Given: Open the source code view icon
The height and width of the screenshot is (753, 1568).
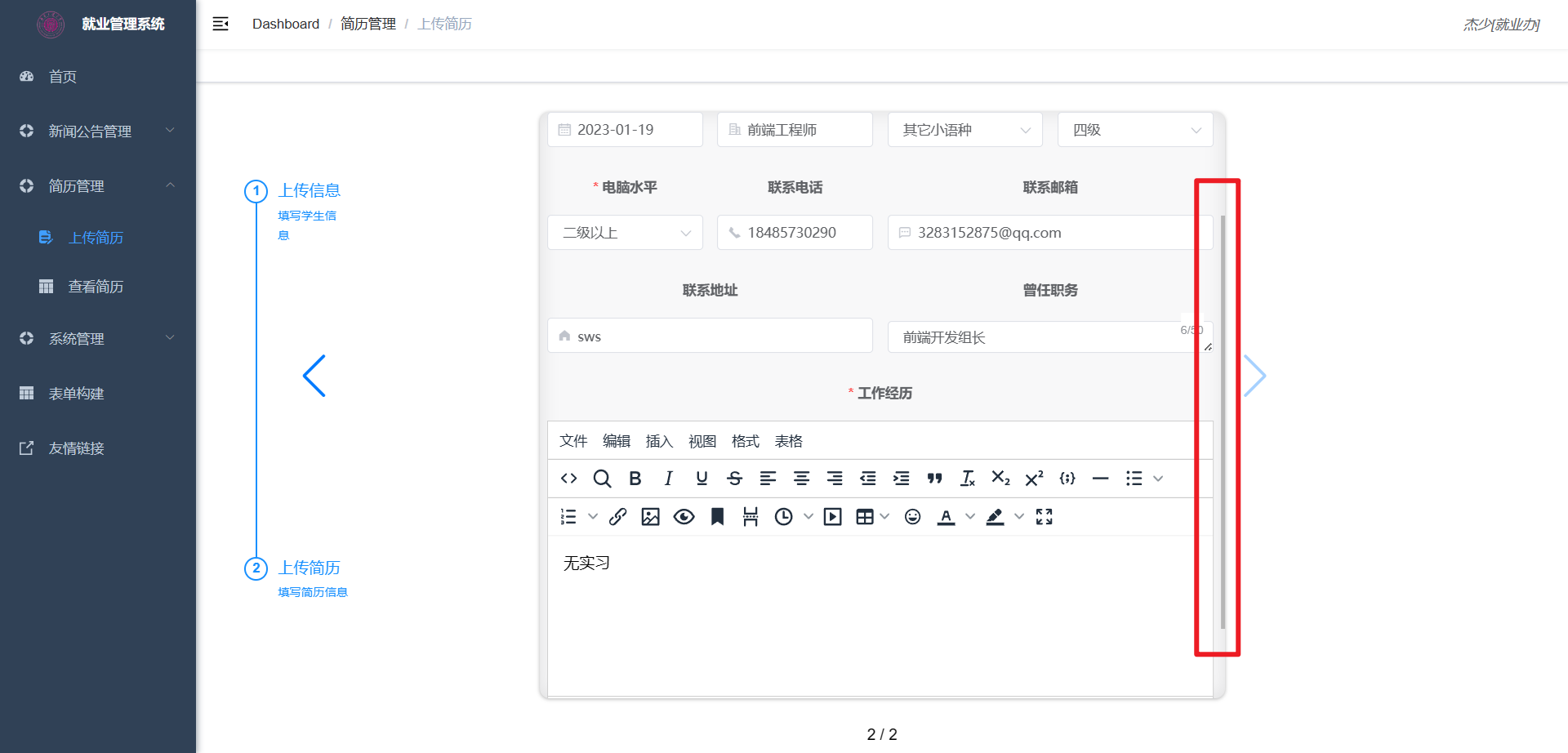Looking at the screenshot, I should click(x=569, y=479).
